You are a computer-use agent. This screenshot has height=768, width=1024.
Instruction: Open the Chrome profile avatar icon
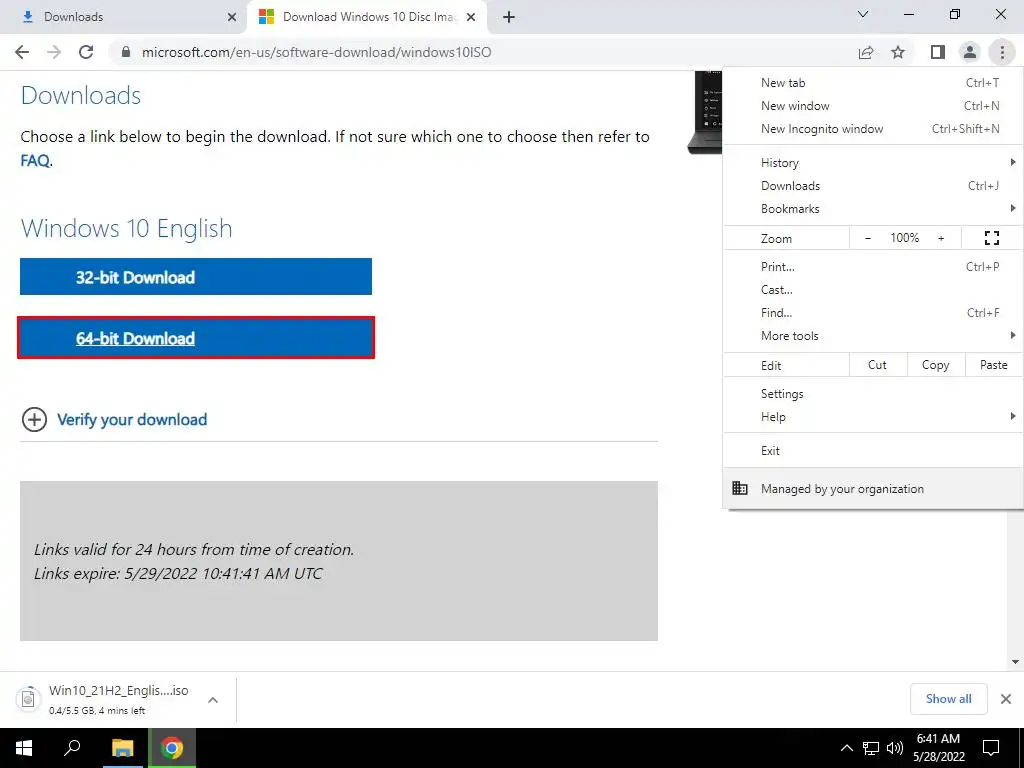click(970, 52)
